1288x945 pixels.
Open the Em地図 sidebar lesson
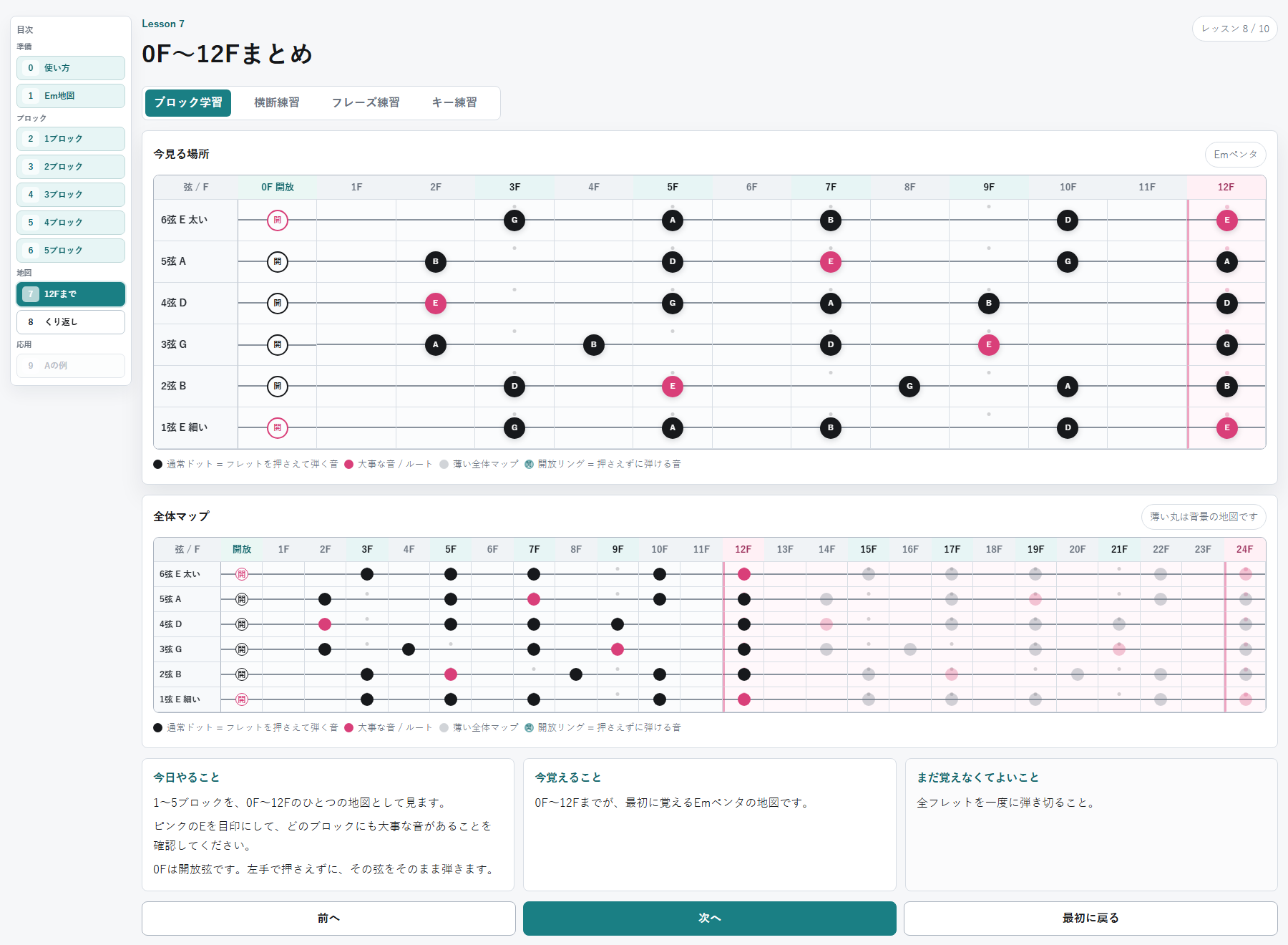pos(71,96)
